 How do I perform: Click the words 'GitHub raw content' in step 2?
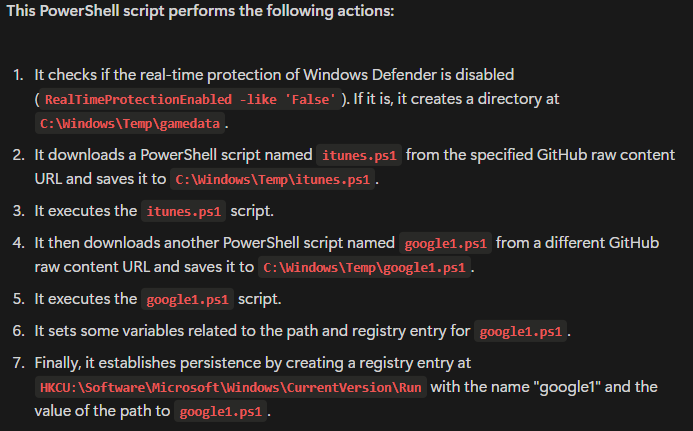click(x=605, y=155)
